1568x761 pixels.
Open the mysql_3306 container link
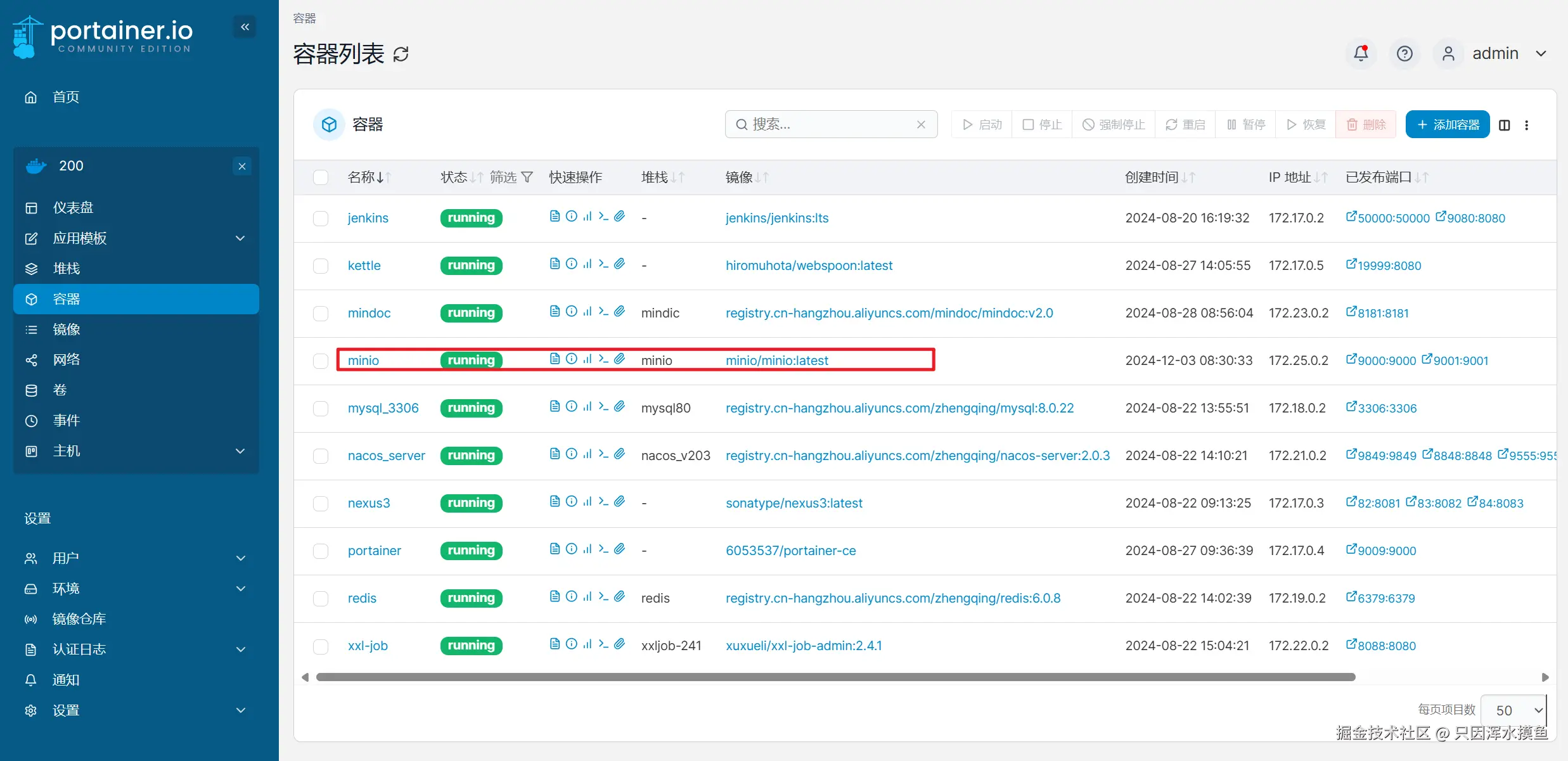pyautogui.click(x=383, y=408)
